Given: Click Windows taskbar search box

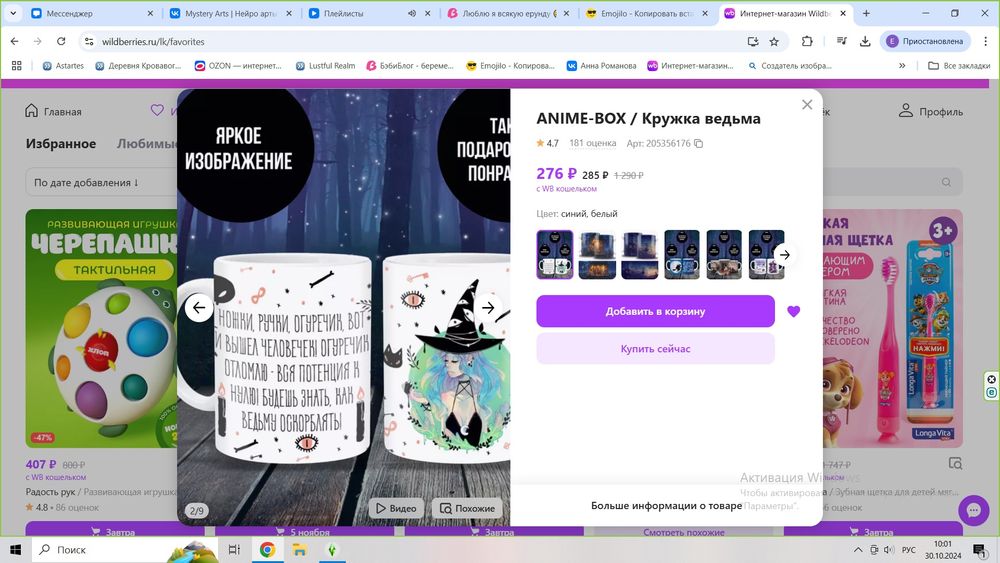Looking at the screenshot, I should pyautogui.click(x=124, y=550).
